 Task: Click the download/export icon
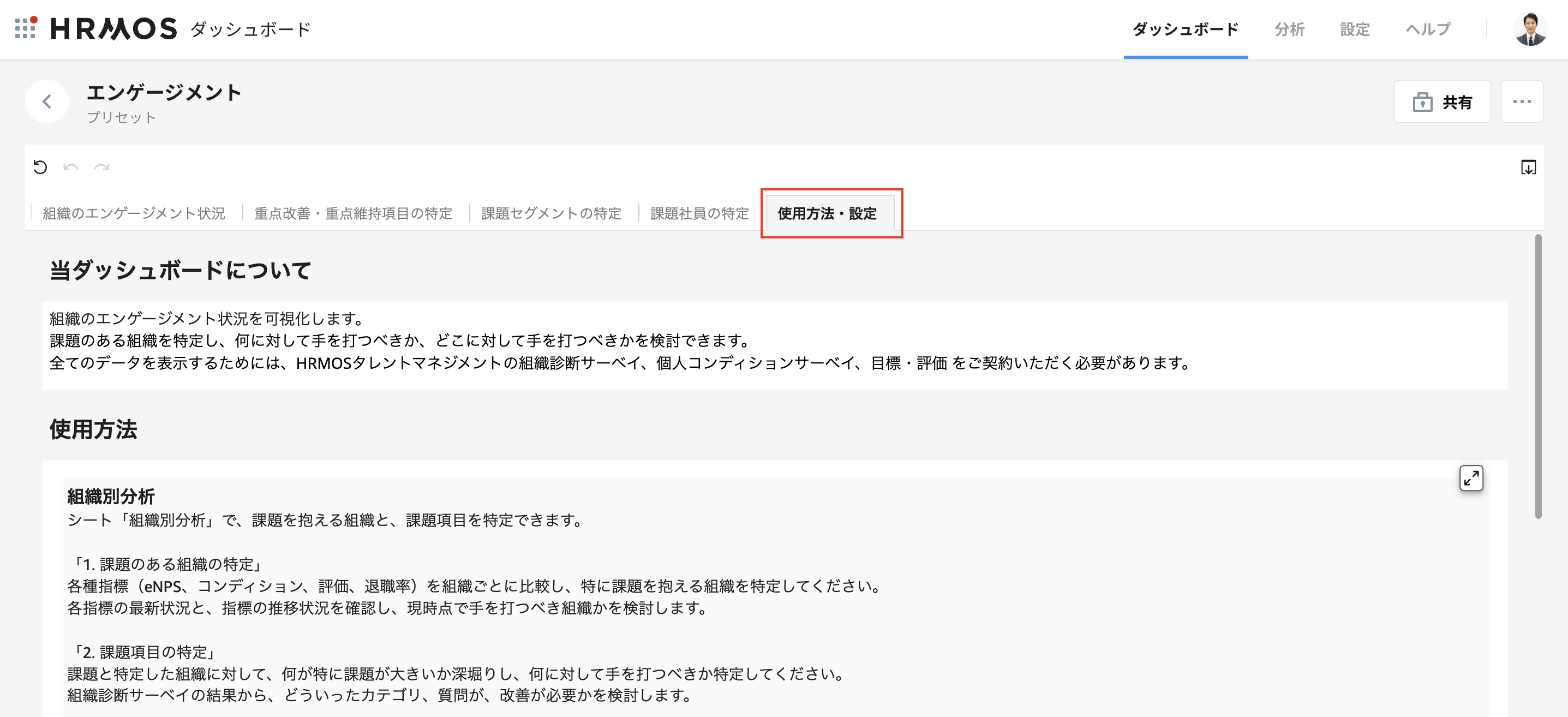coord(1528,168)
